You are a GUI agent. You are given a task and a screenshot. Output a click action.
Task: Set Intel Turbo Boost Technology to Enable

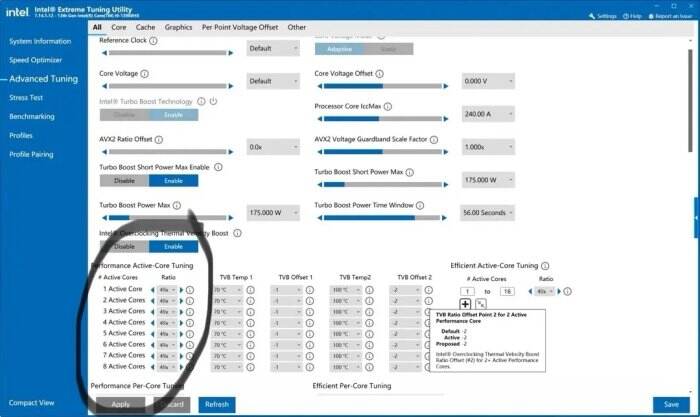(x=173, y=115)
